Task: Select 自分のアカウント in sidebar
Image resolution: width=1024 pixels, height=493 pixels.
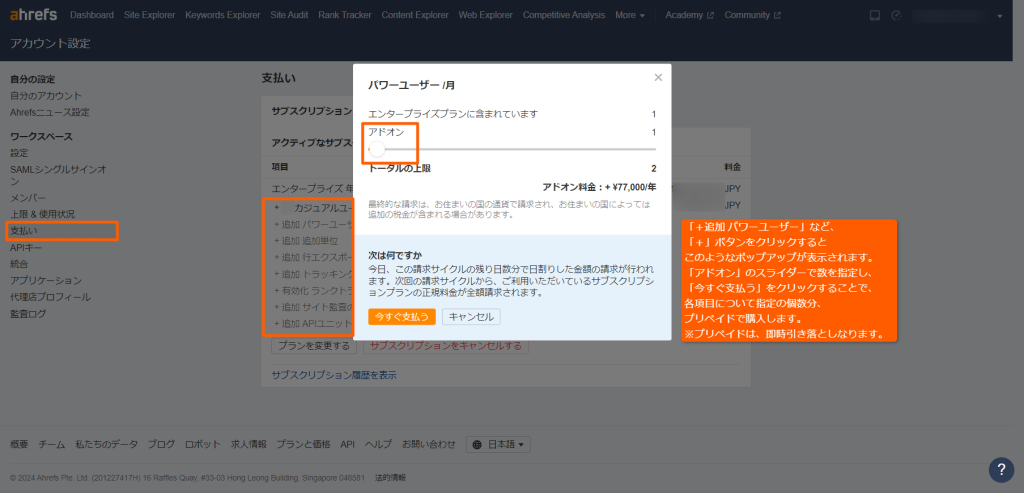Action: (46, 96)
